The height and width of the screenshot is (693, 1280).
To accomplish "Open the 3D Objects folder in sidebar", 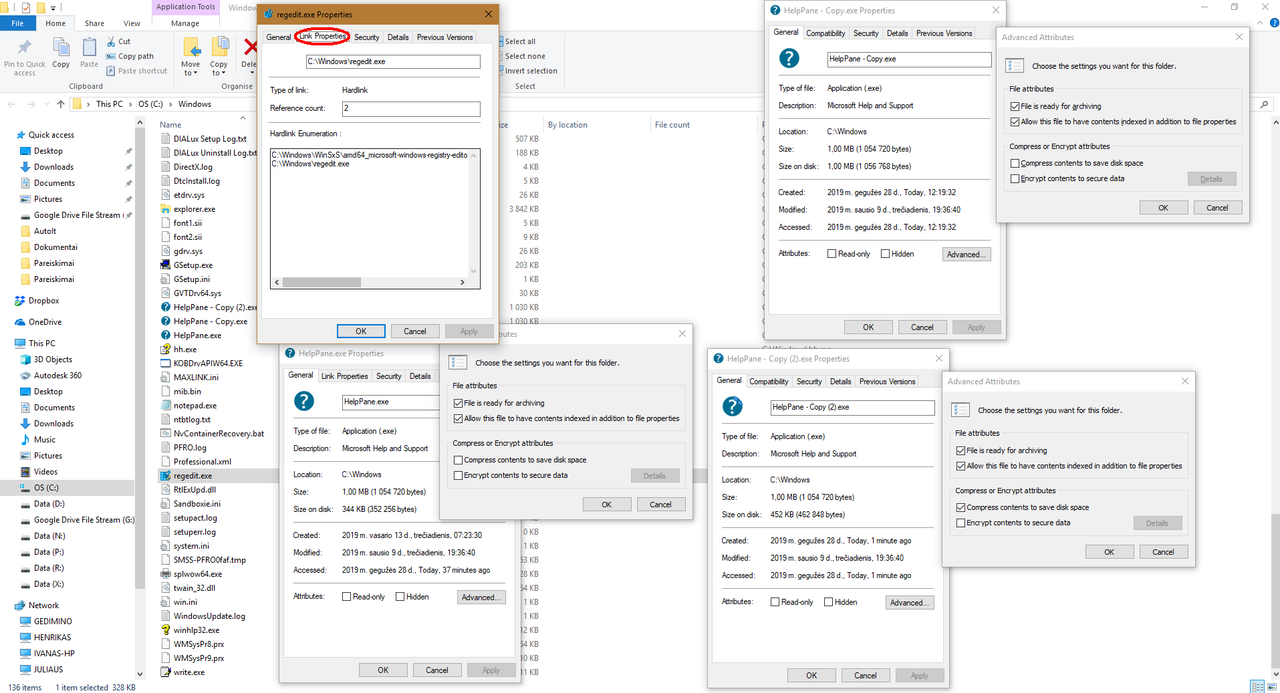I will pyautogui.click(x=53, y=359).
